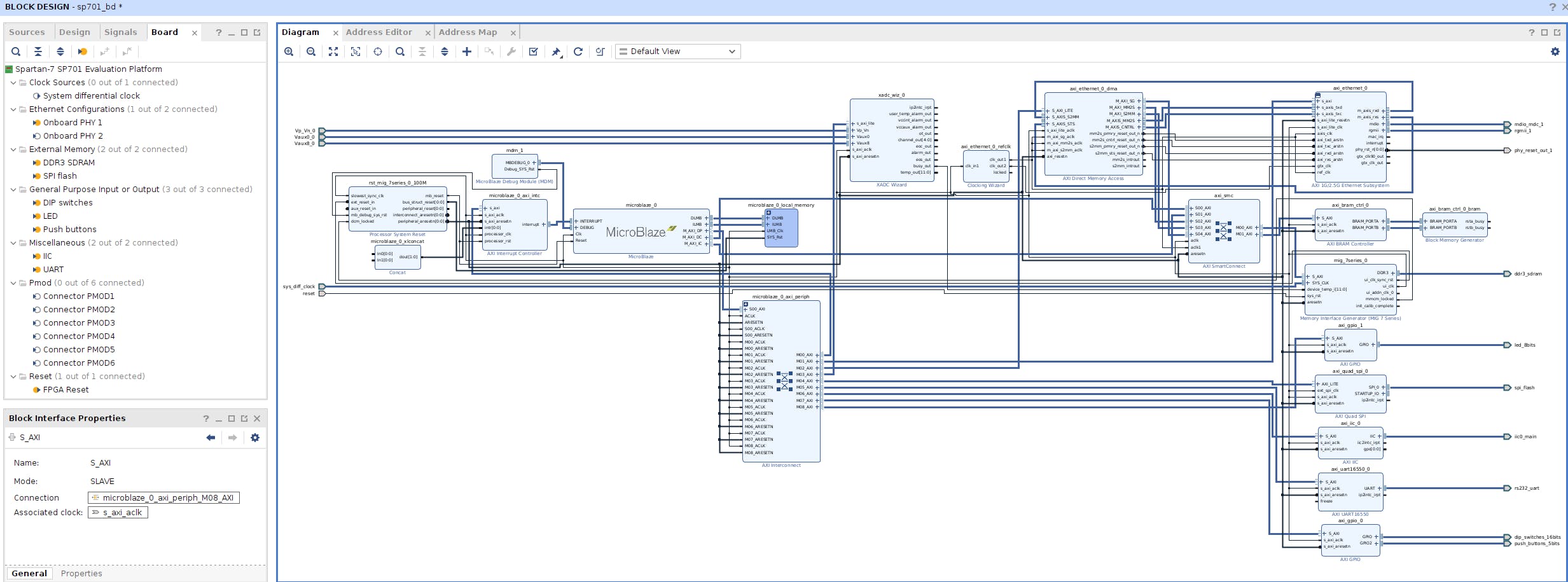Expand all items in Board panel
The width and height of the screenshot is (1568, 582).
point(60,52)
